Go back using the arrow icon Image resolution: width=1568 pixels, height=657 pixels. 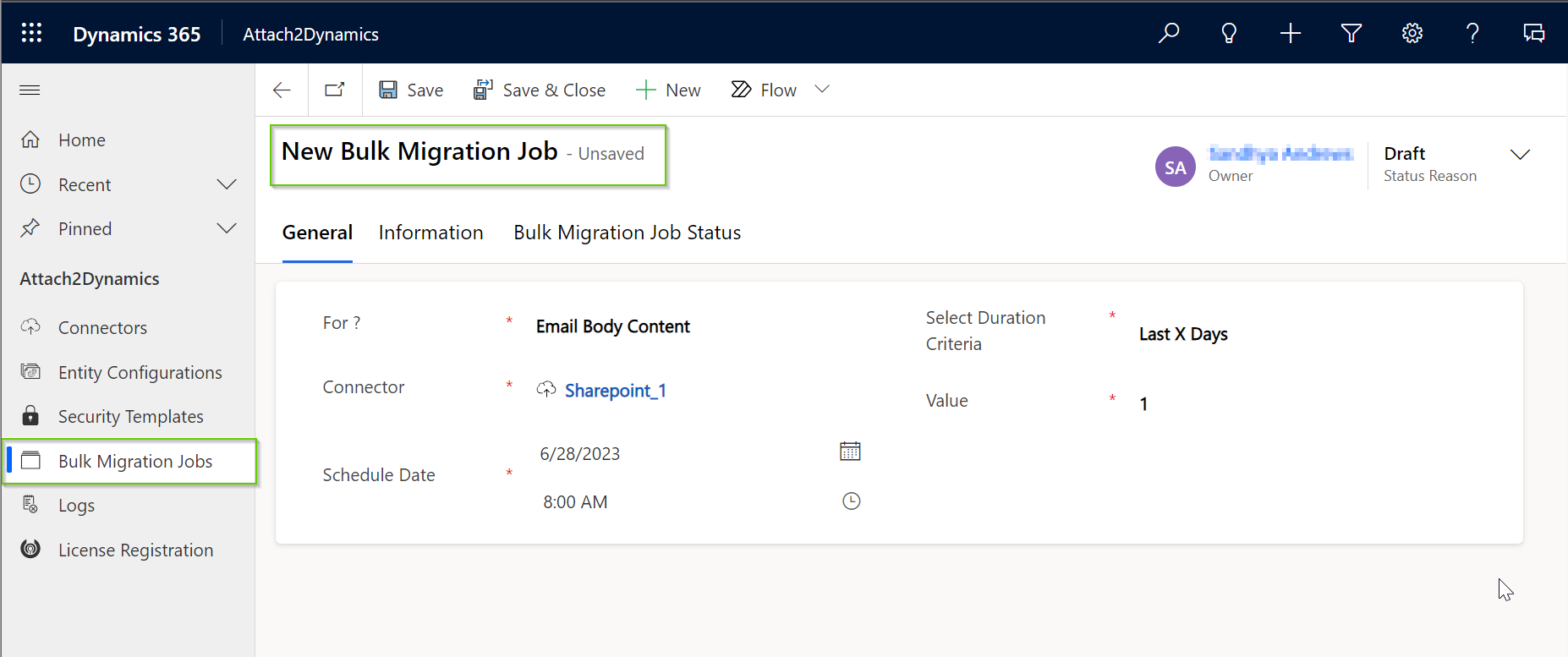click(x=282, y=90)
